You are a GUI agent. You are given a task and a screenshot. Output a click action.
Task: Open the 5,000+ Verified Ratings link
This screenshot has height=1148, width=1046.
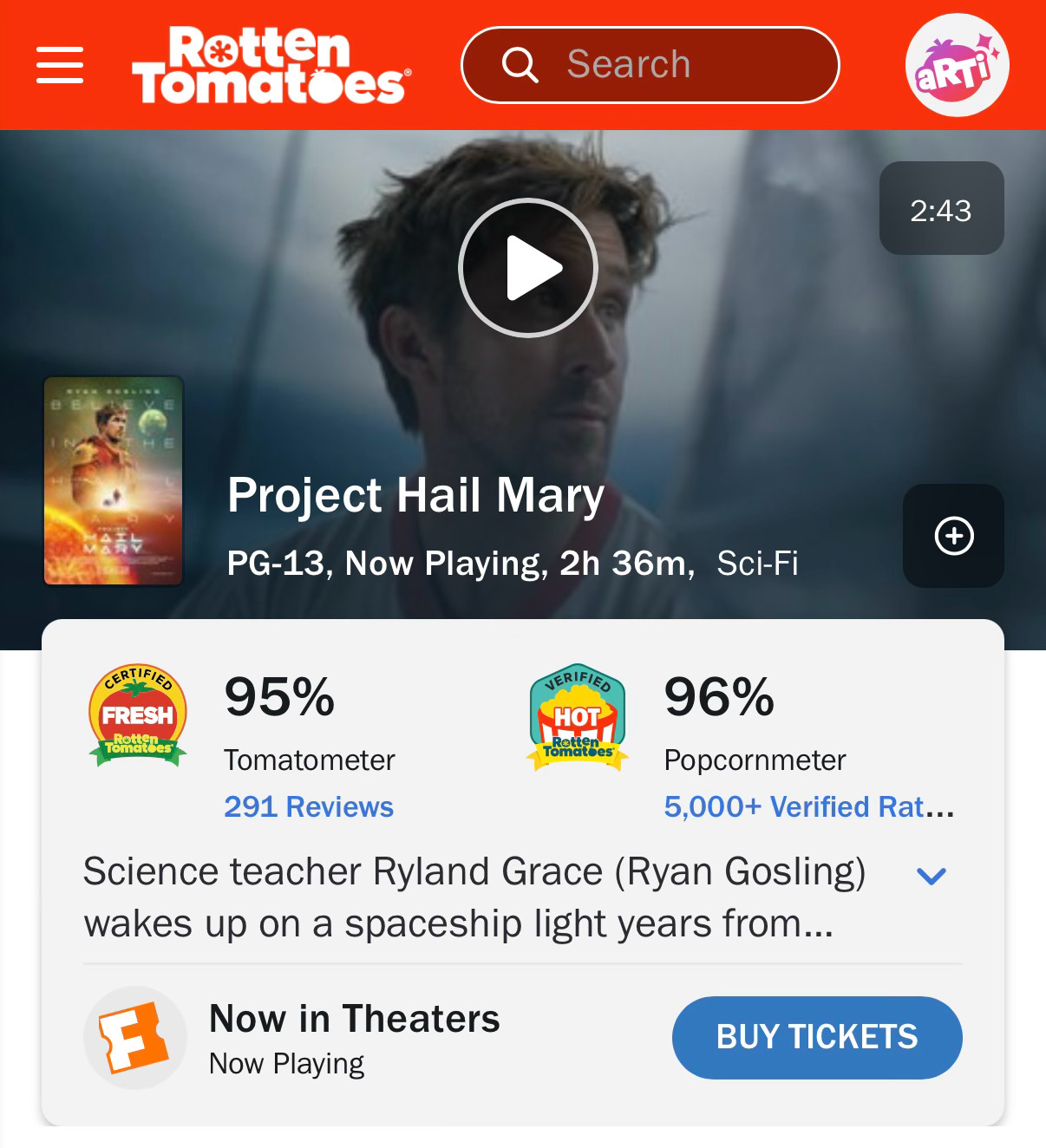808,807
